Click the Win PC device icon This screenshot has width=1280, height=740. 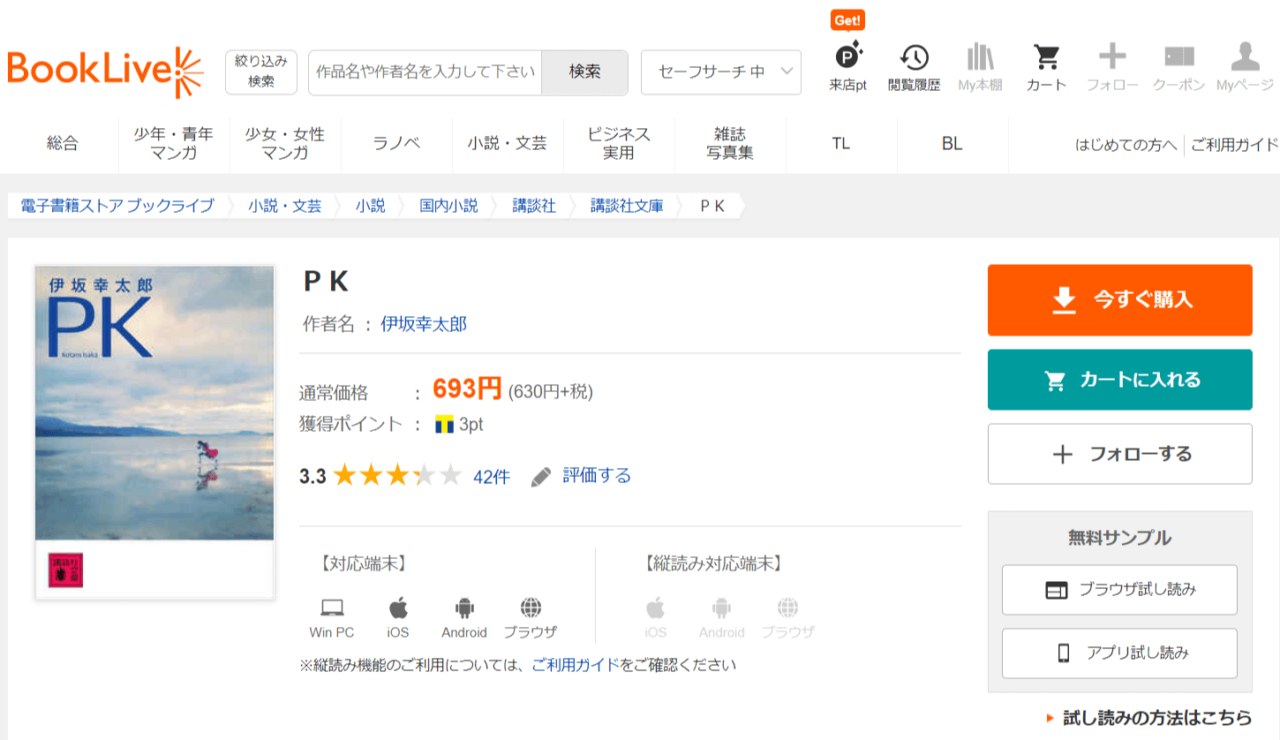(332, 607)
